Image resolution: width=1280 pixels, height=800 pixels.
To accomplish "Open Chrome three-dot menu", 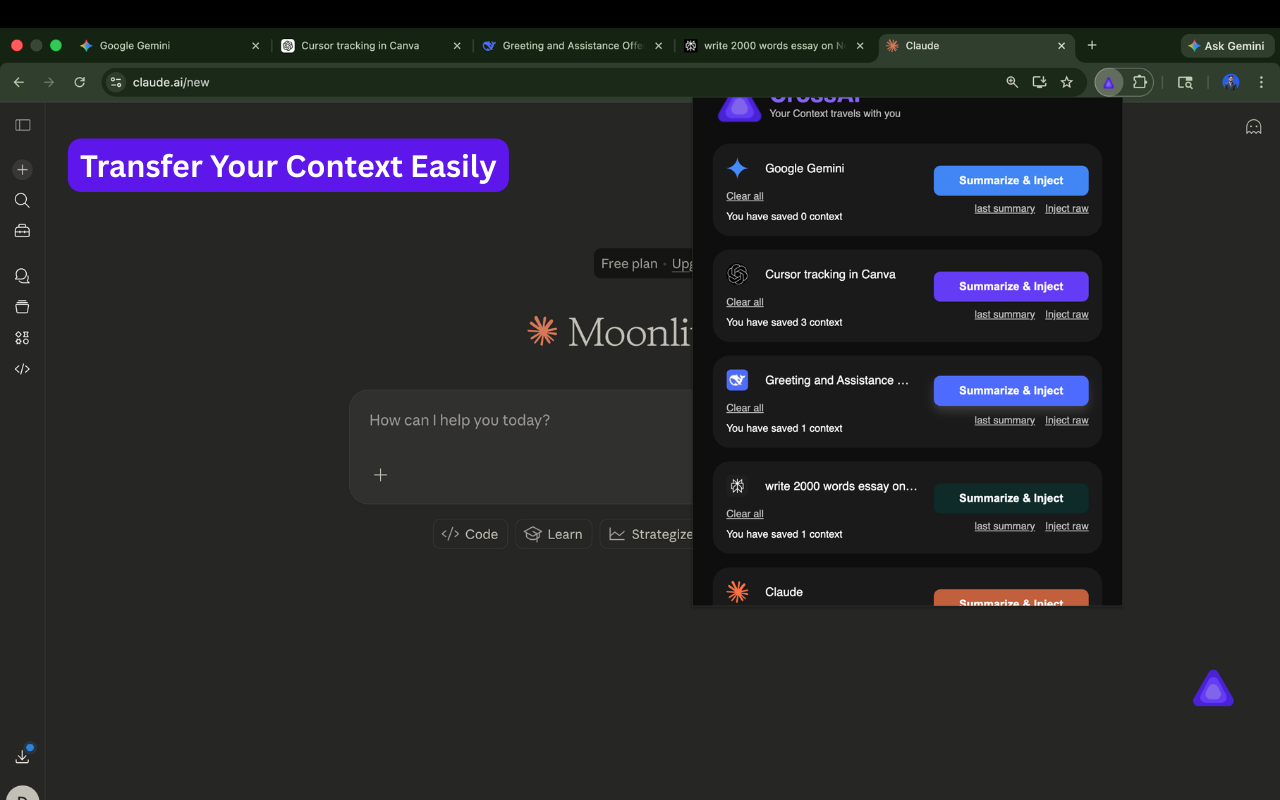I will [x=1261, y=83].
